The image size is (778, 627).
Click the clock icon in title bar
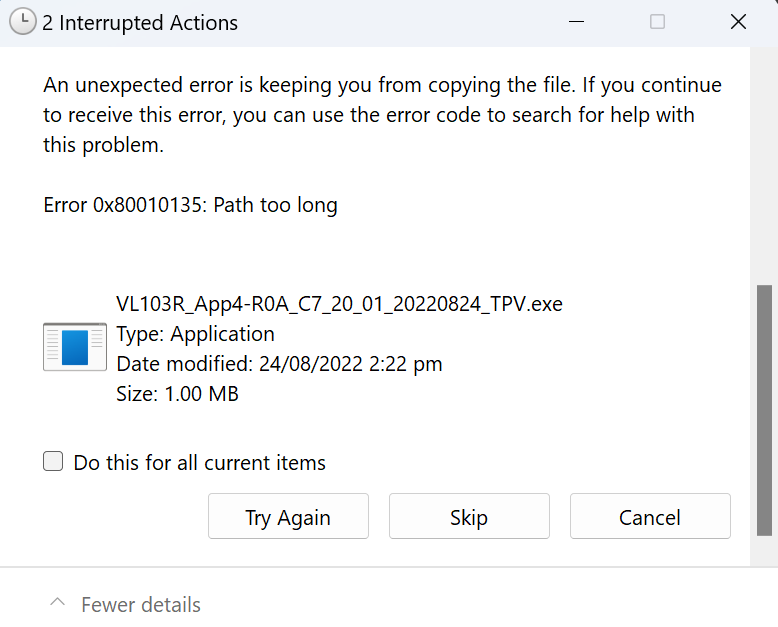point(23,22)
